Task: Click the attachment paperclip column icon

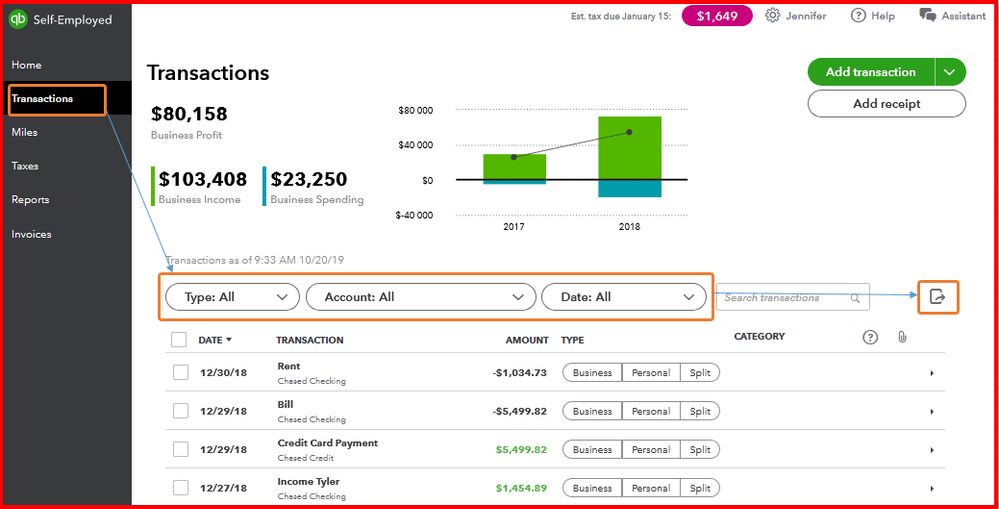Action: [x=902, y=338]
